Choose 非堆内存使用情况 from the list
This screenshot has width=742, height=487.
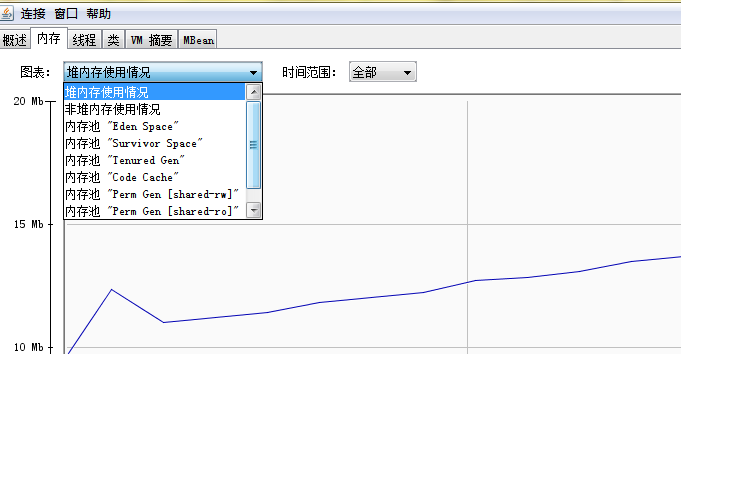(155, 109)
